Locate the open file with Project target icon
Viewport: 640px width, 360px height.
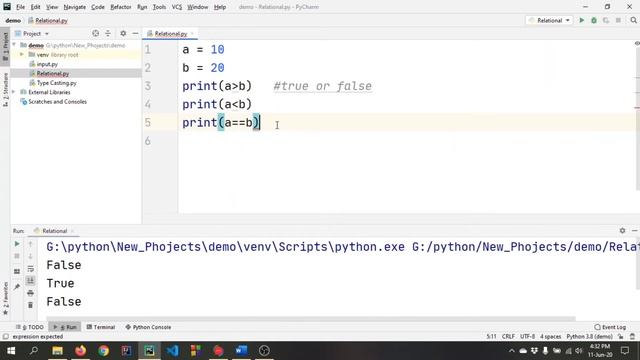coord(96,33)
